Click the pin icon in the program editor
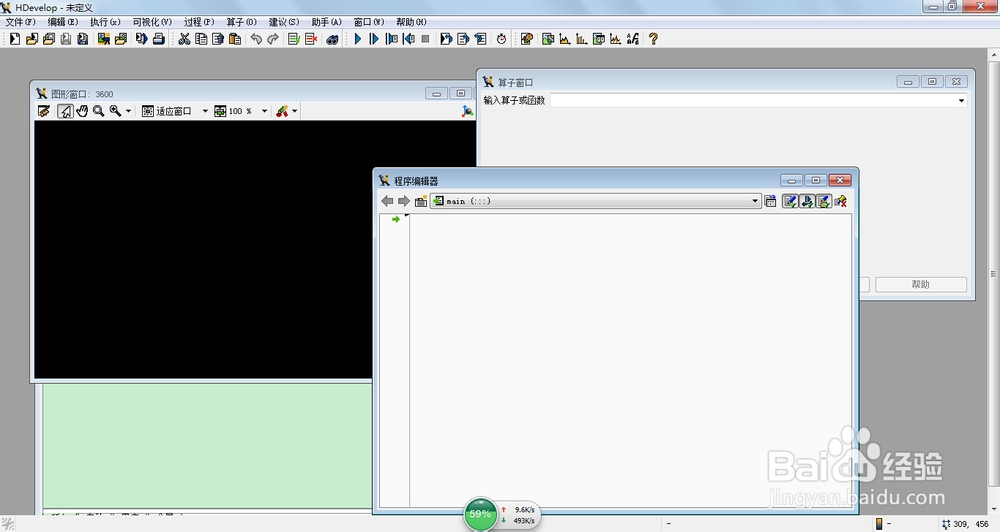 [841, 201]
